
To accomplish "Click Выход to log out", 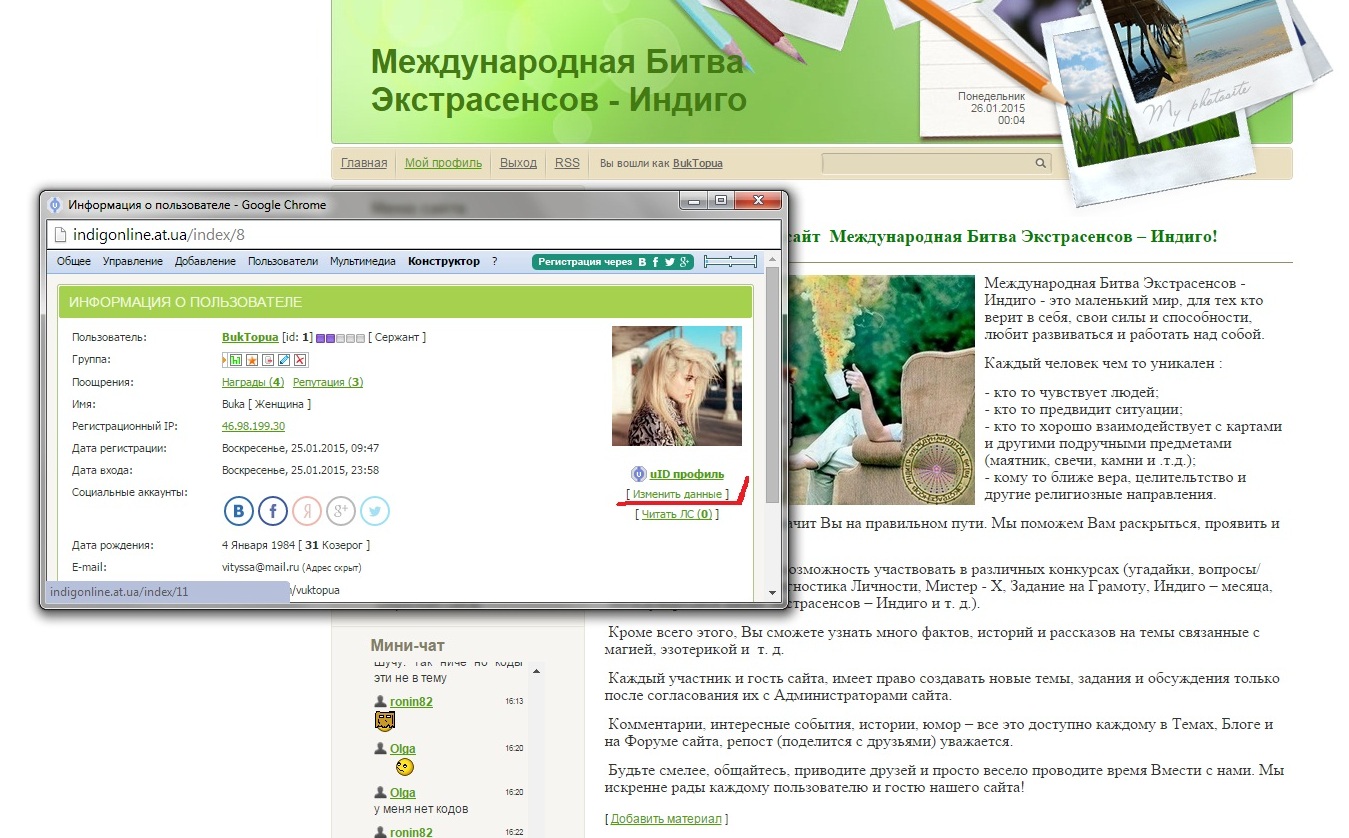I will [x=518, y=163].
